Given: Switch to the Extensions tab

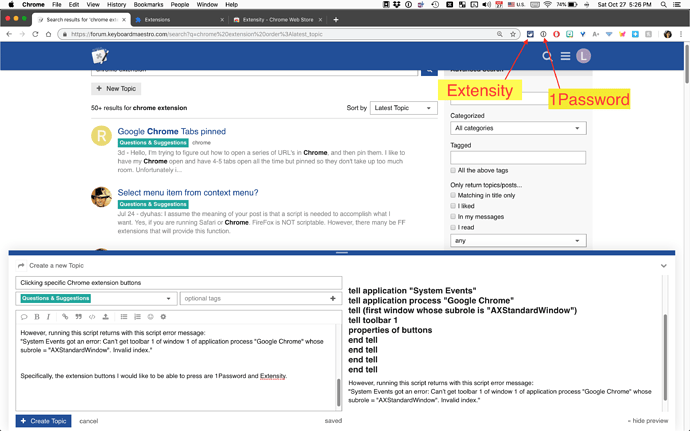Looking at the screenshot, I should pyautogui.click(x=180, y=20).
